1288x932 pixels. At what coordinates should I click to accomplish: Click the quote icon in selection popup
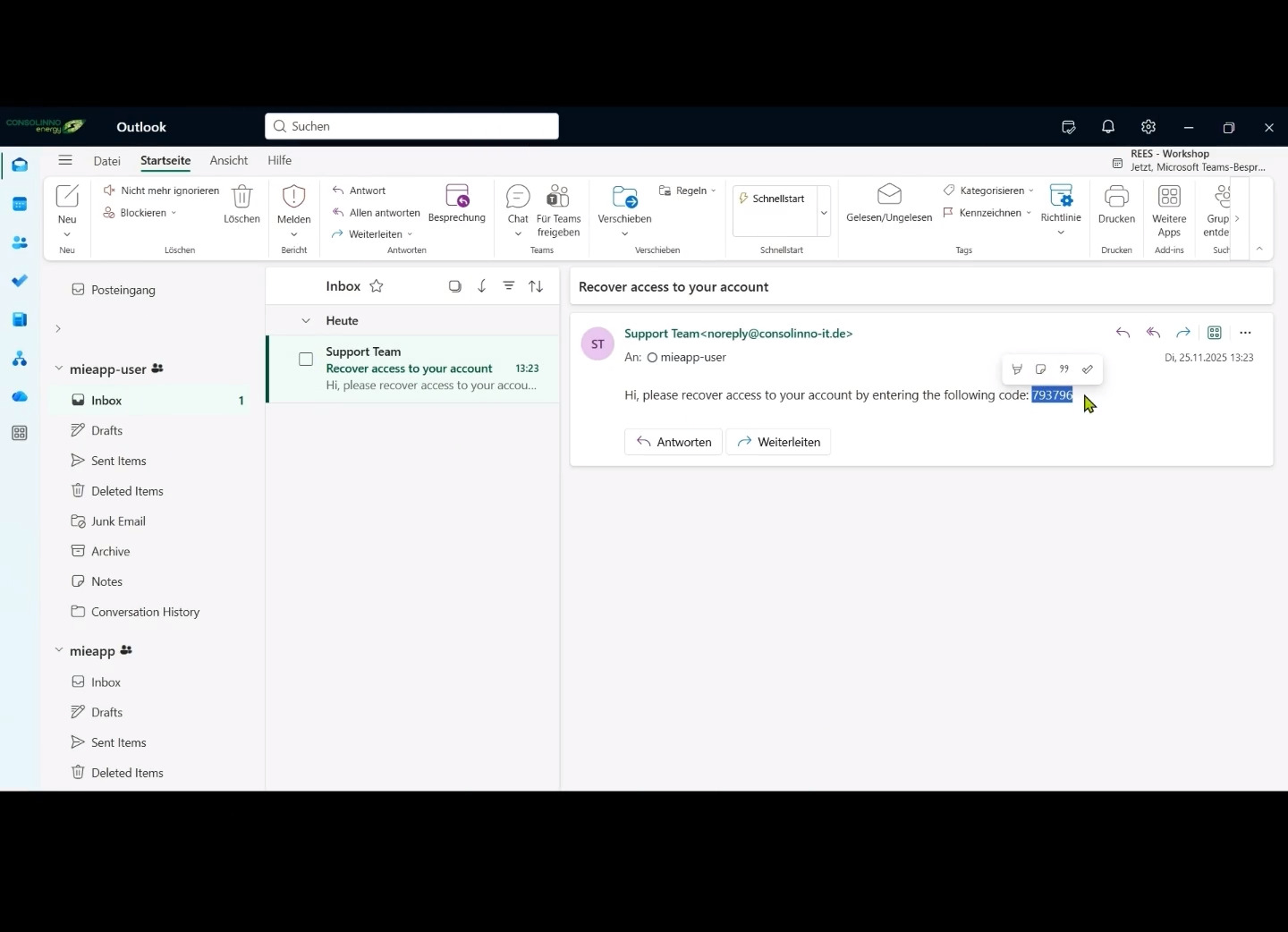[x=1064, y=369]
